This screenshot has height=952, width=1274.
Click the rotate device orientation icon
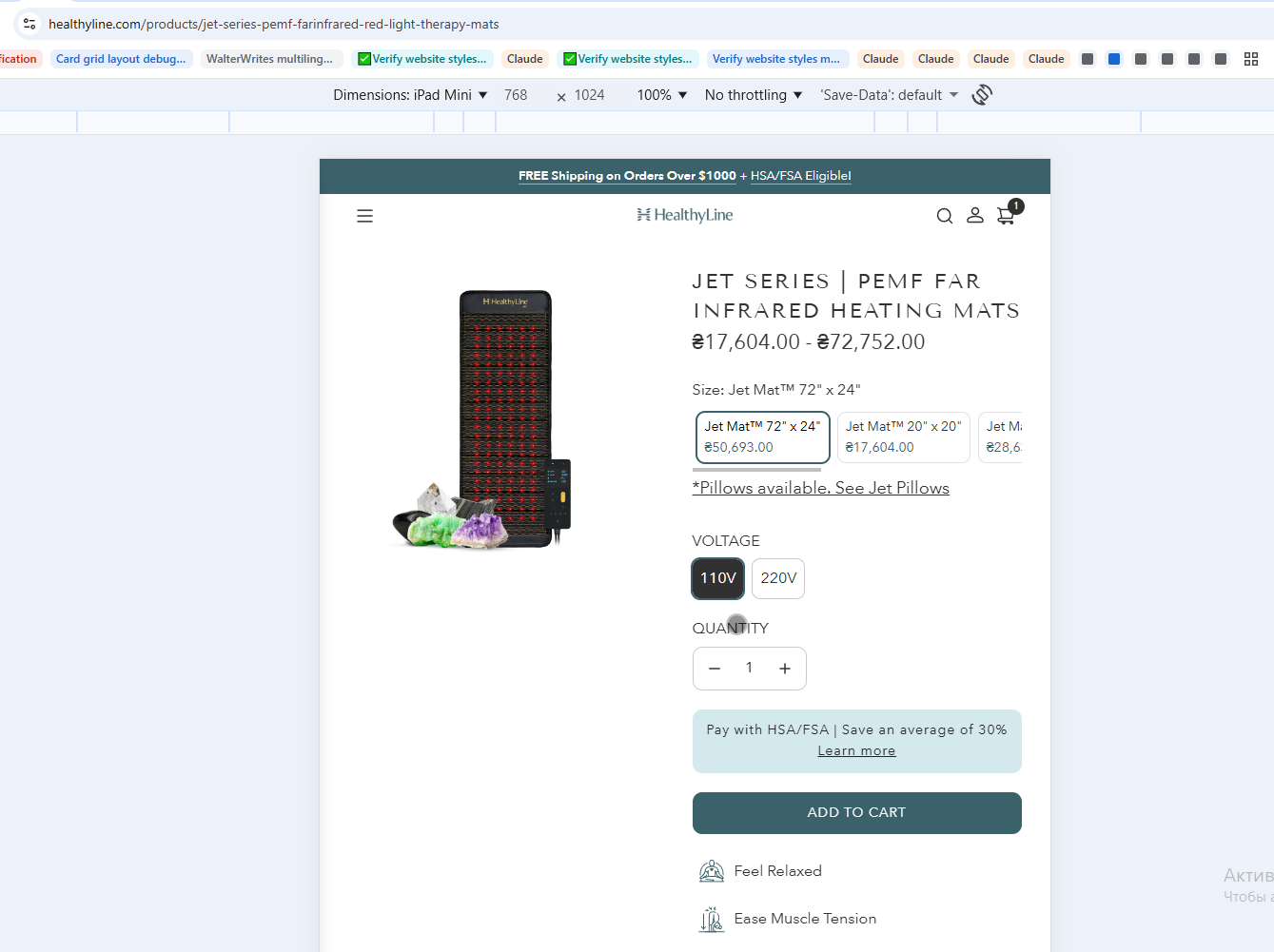982,95
